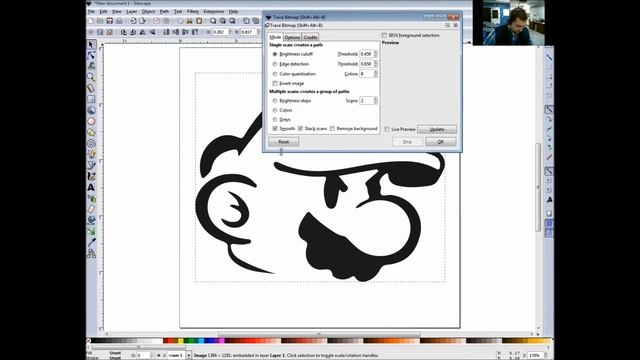The width and height of the screenshot is (640, 360).
Task: Select the Selector arrow tool
Action: [x=91, y=44]
